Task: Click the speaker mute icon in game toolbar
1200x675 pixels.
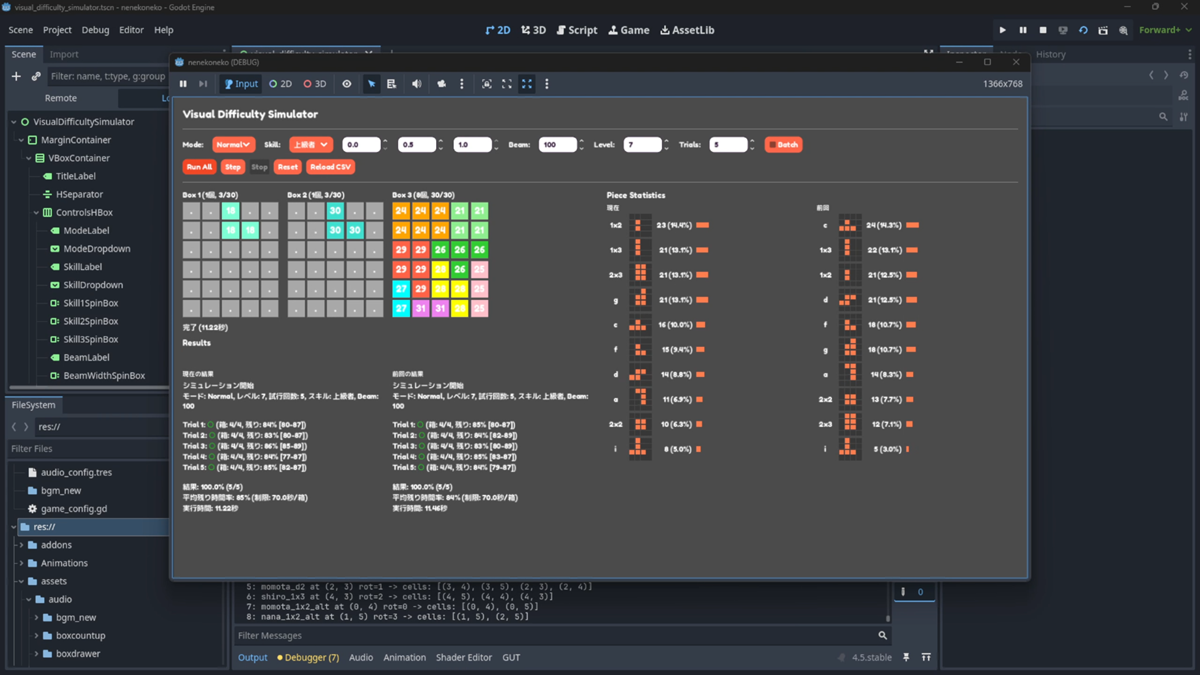Action: coord(416,84)
